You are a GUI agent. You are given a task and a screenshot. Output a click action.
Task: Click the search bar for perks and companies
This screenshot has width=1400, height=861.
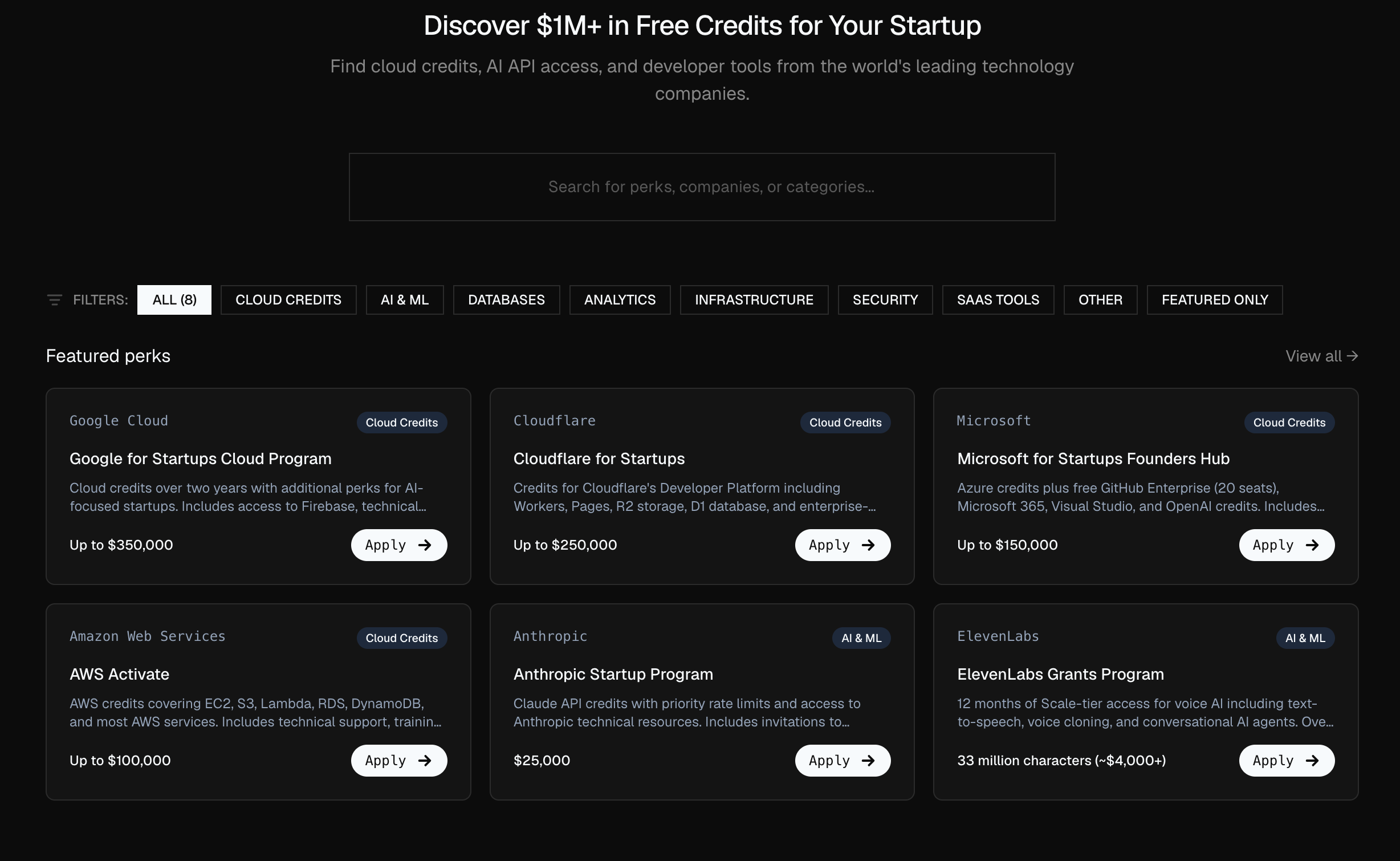(701, 187)
